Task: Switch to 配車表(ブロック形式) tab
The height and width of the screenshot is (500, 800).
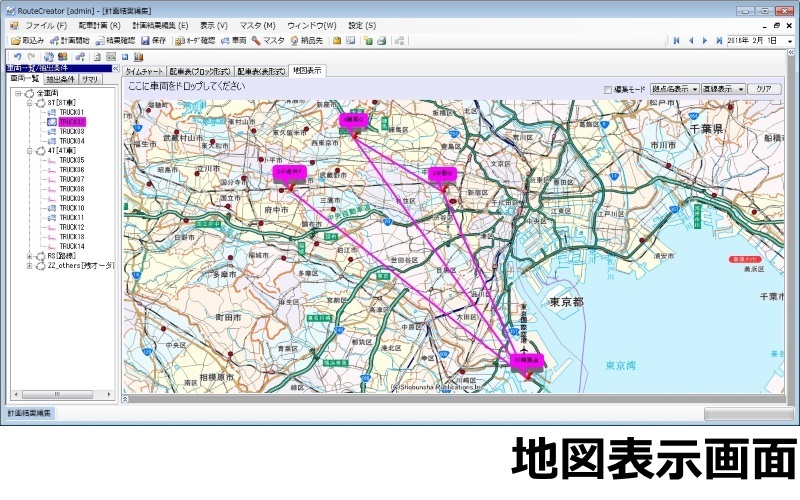Action: click(x=201, y=71)
